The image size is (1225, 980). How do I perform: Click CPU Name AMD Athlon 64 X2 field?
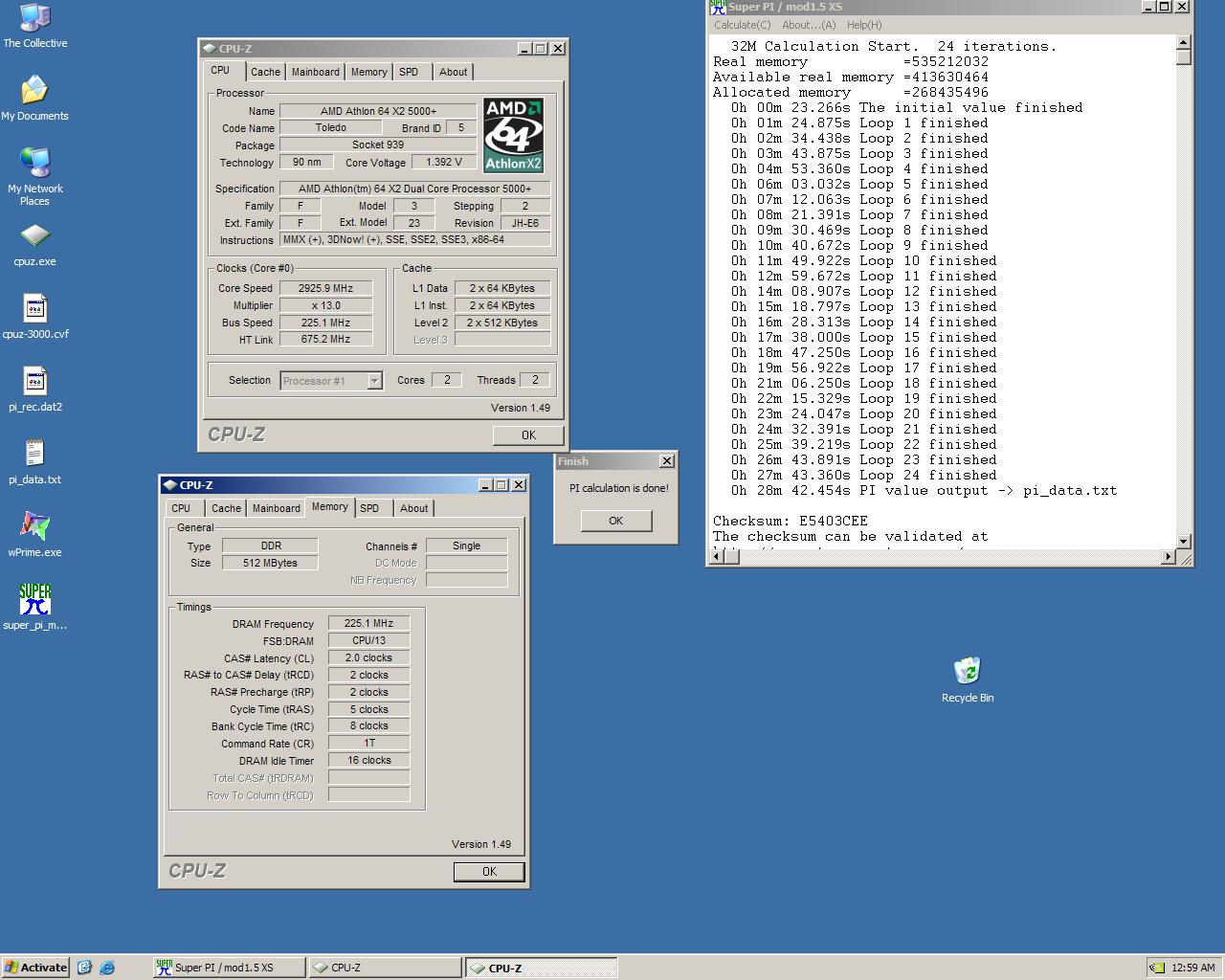[378, 111]
